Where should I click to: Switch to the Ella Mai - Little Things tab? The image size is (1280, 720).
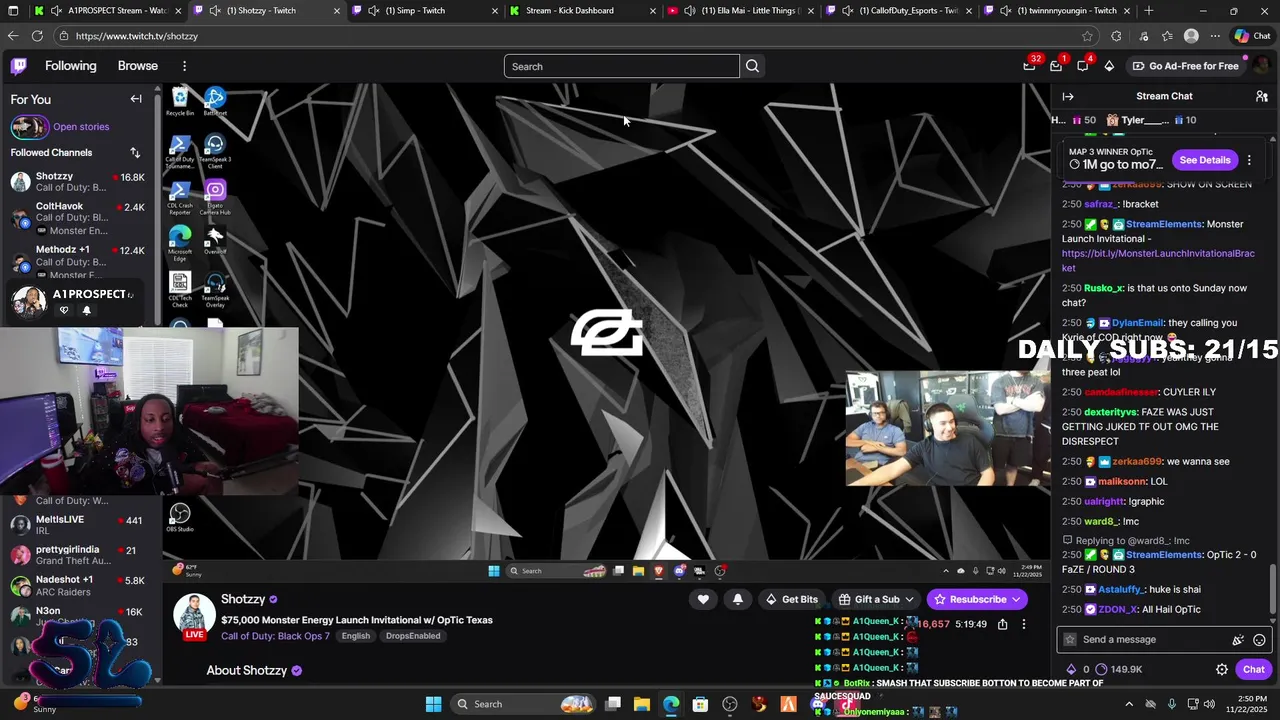click(x=741, y=10)
